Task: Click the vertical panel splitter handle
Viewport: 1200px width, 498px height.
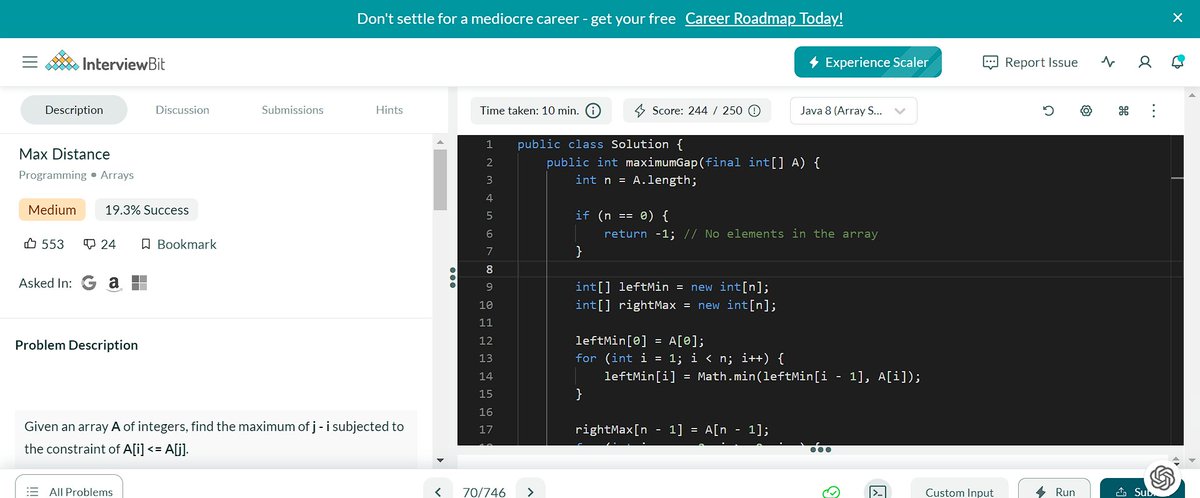Action: point(453,277)
